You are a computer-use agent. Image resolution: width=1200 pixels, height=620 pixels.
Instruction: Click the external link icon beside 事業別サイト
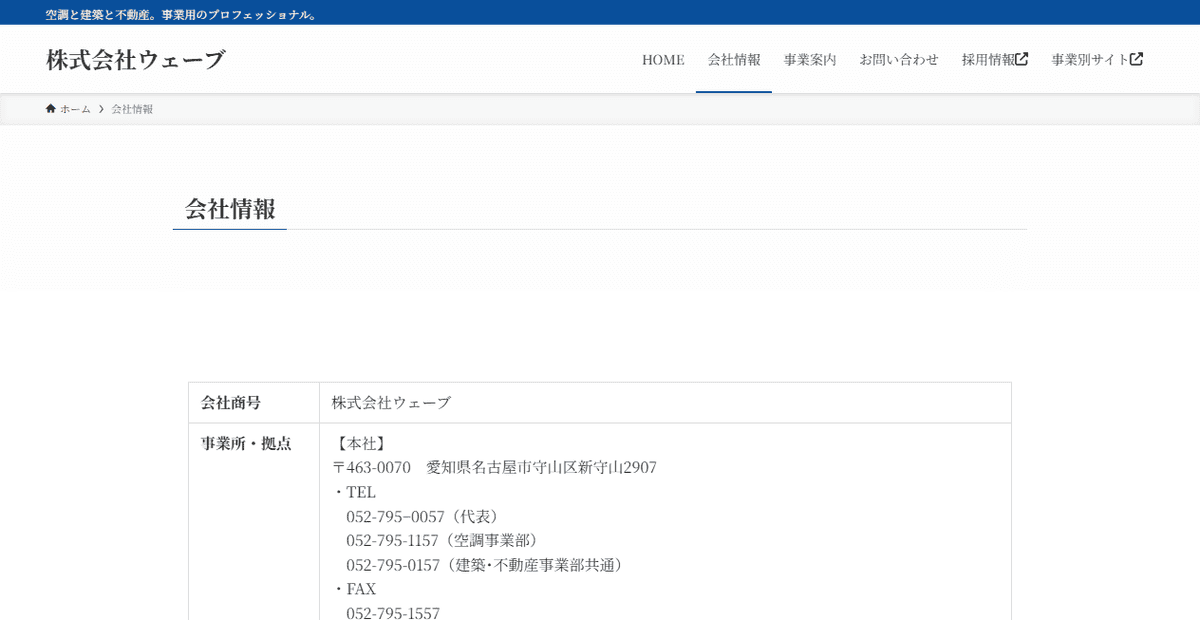[1138, 58]
